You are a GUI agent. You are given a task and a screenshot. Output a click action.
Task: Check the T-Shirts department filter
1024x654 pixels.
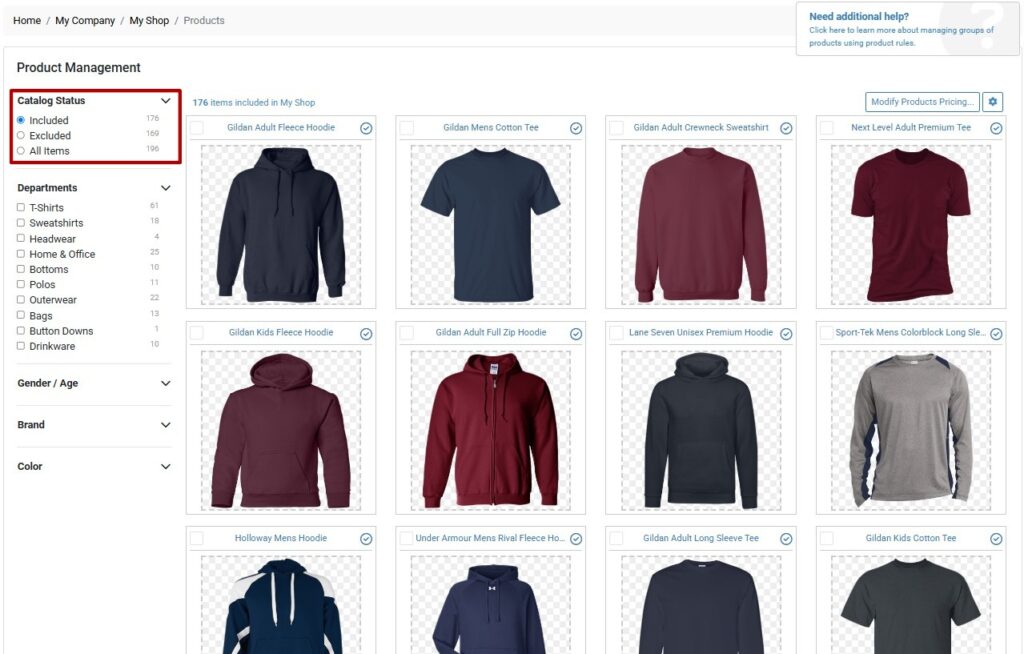point(21,207)
